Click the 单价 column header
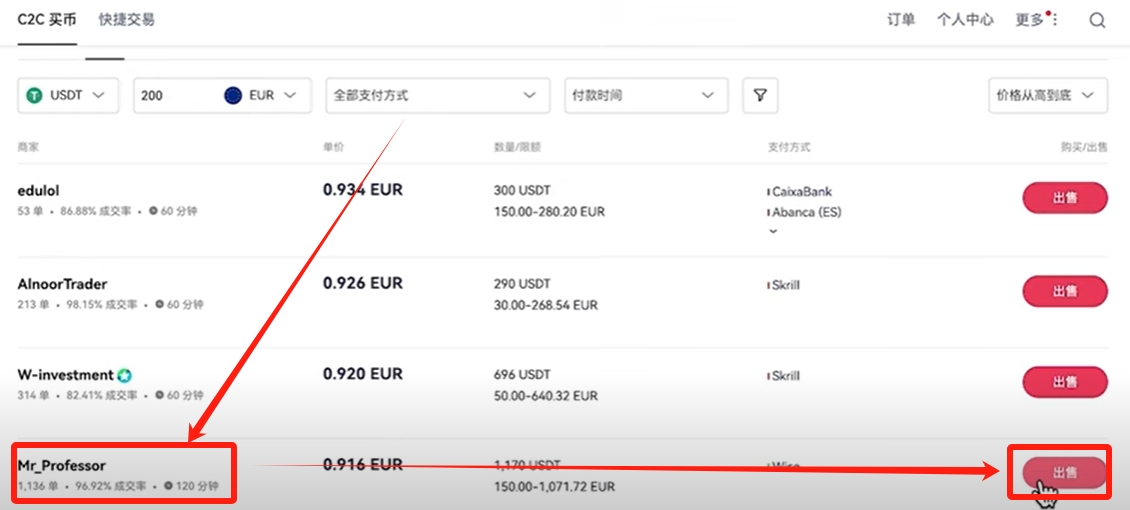Image resolution: width=1130 pixels, height=510 pixels. click(x=334, y=147)
